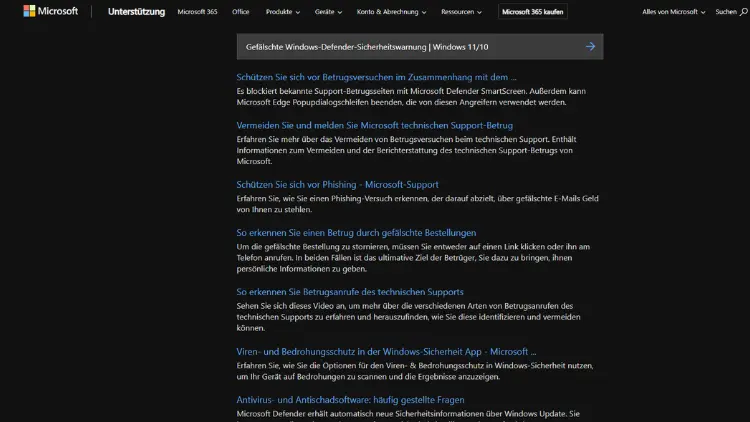Screen dimensions: 750x422
Task: Click Microsoft 365 kaufen button
Action: coord(532,11)
